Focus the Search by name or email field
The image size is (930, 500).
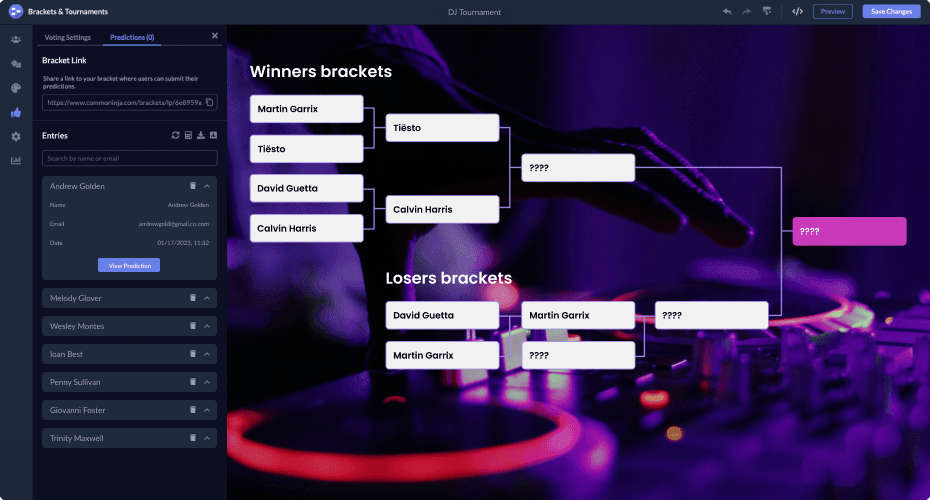[x=129, y=158]
